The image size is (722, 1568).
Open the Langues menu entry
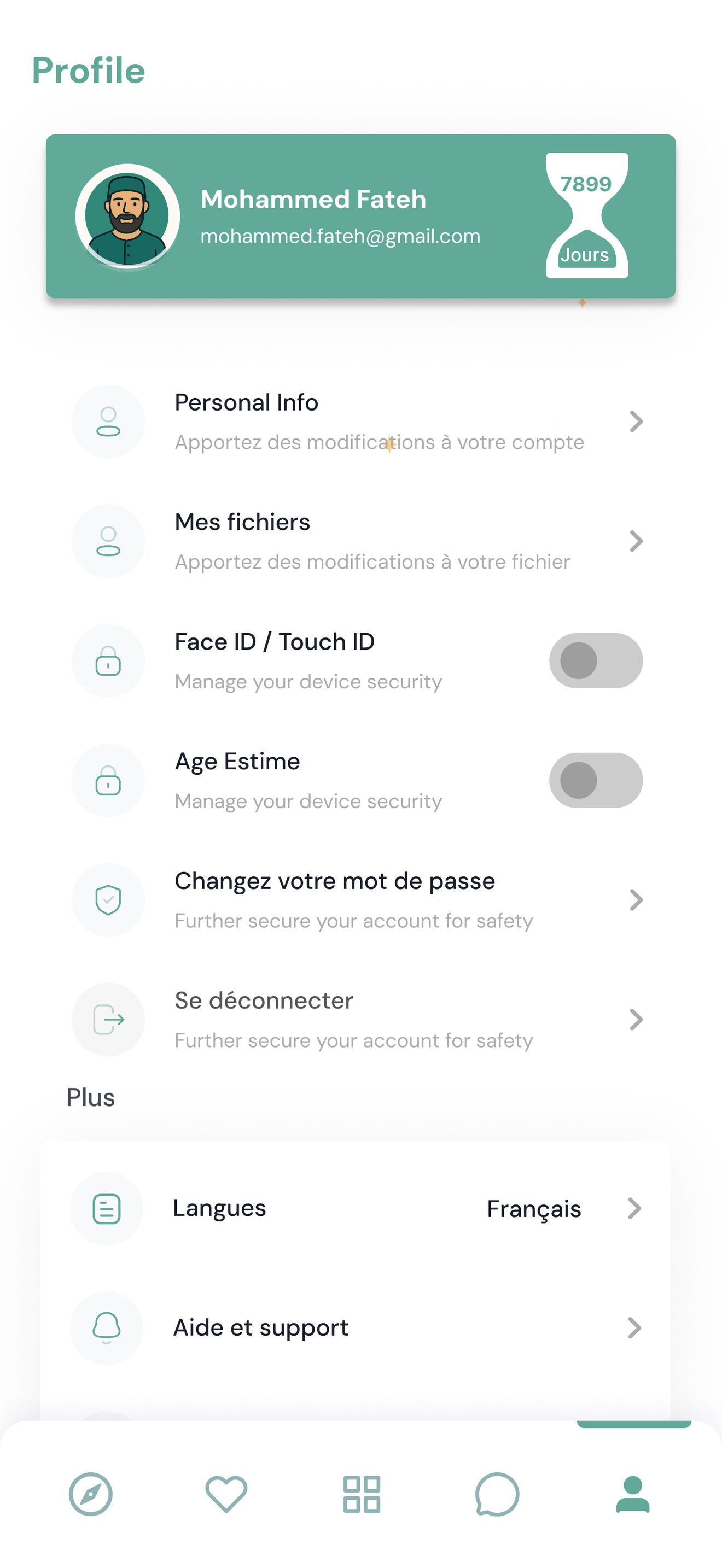pyautogui.click(x=356, y=1208)
